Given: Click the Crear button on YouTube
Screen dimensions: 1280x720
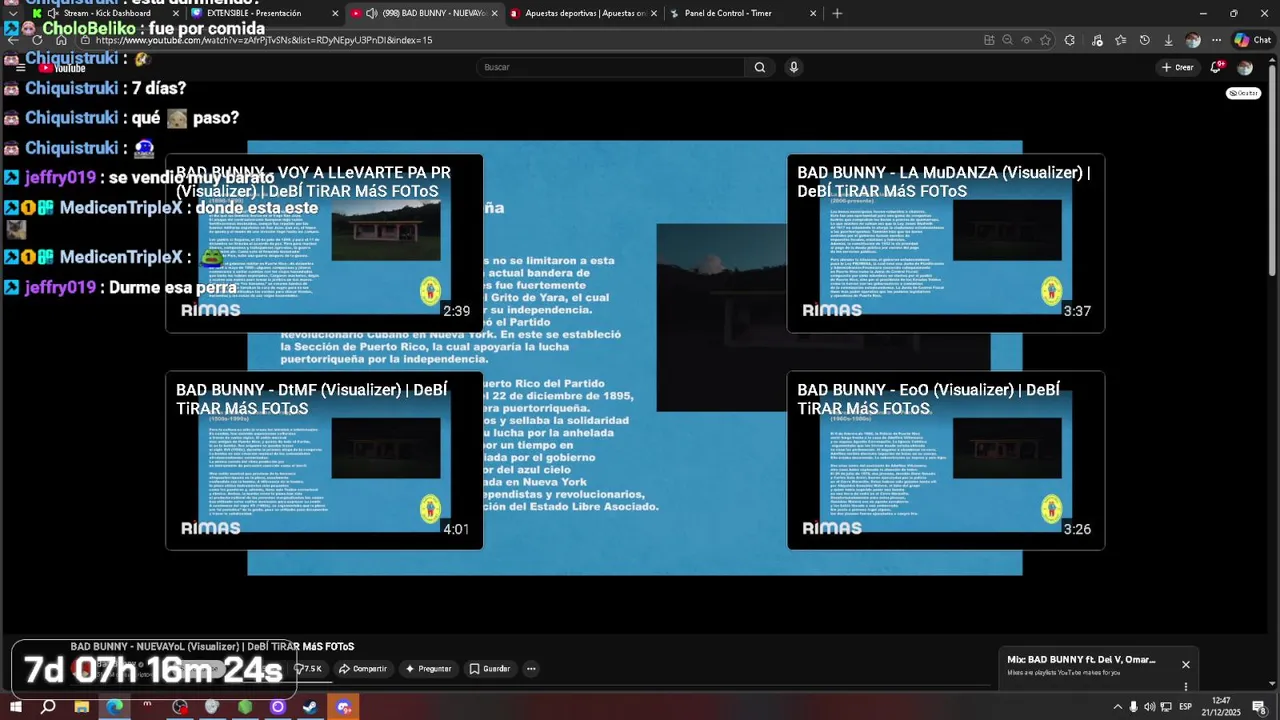Looking at the screenshot, I should tap(1177, 67).
